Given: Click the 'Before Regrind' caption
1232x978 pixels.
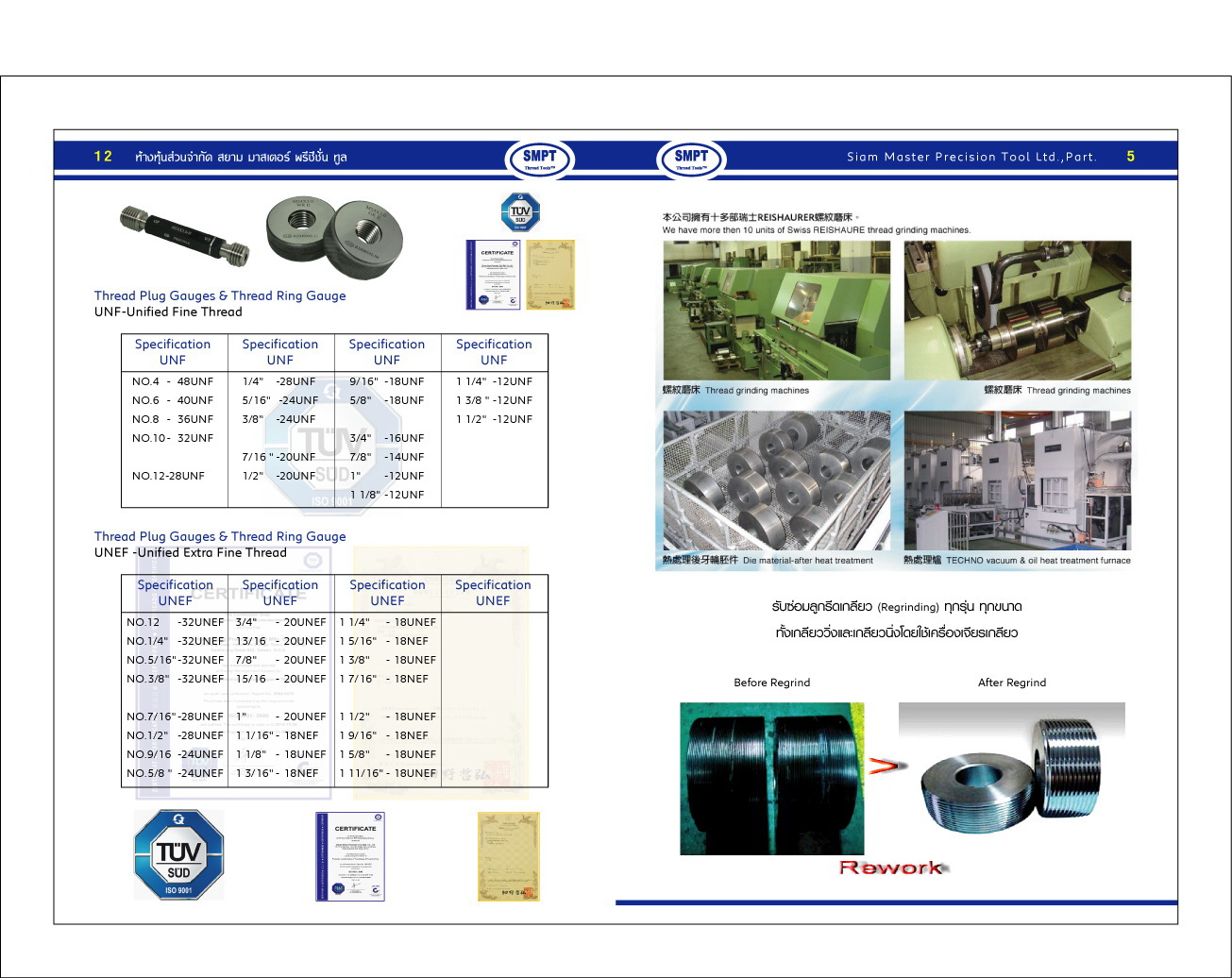Looking at the screenshot, I should click(772, 683).
